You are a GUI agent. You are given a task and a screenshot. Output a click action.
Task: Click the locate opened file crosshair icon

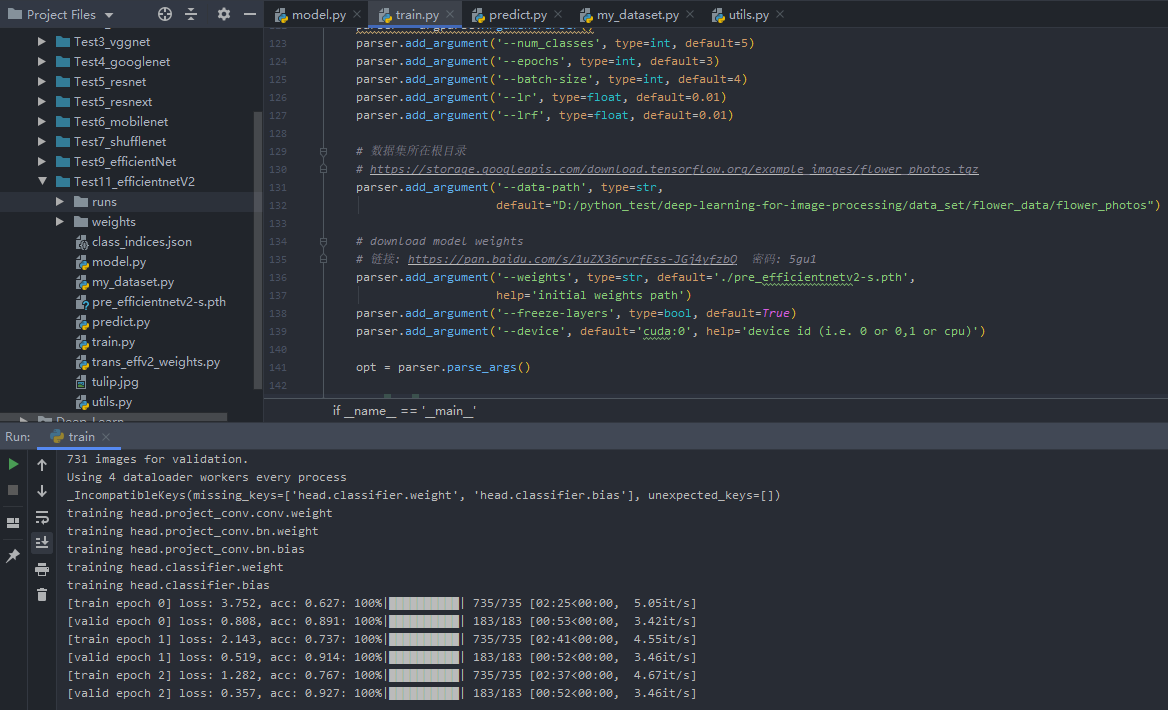click(x=166, y=15)
